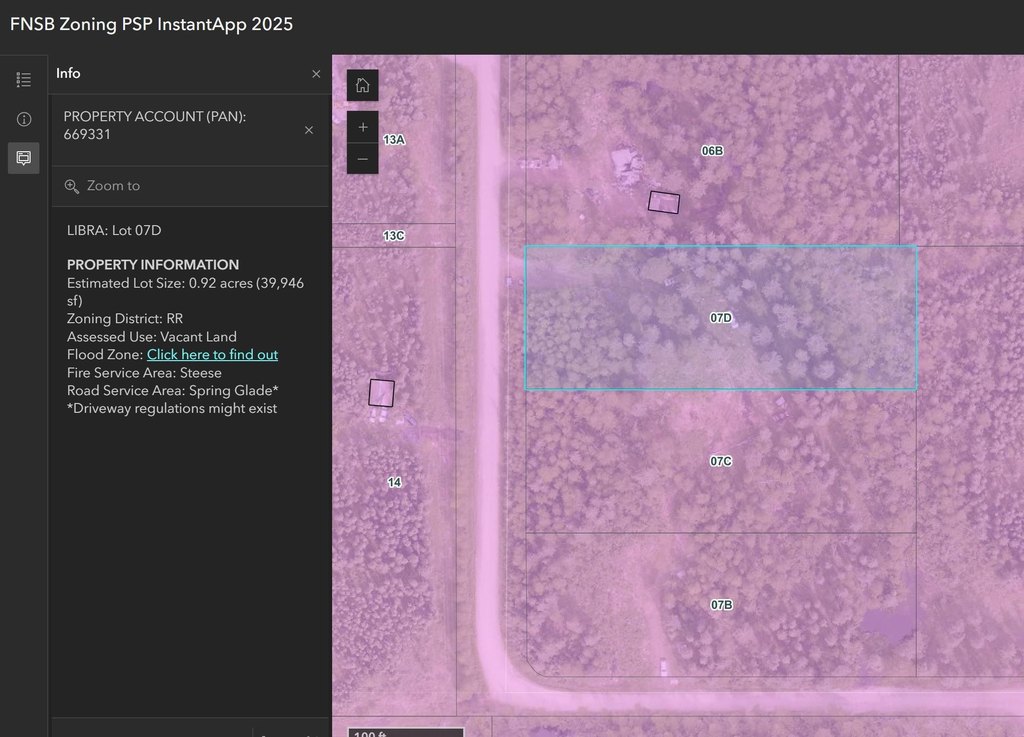Open the legend list panel icon
The height and width of the screenshot is (737, 1024).
(x=24, y=80)
